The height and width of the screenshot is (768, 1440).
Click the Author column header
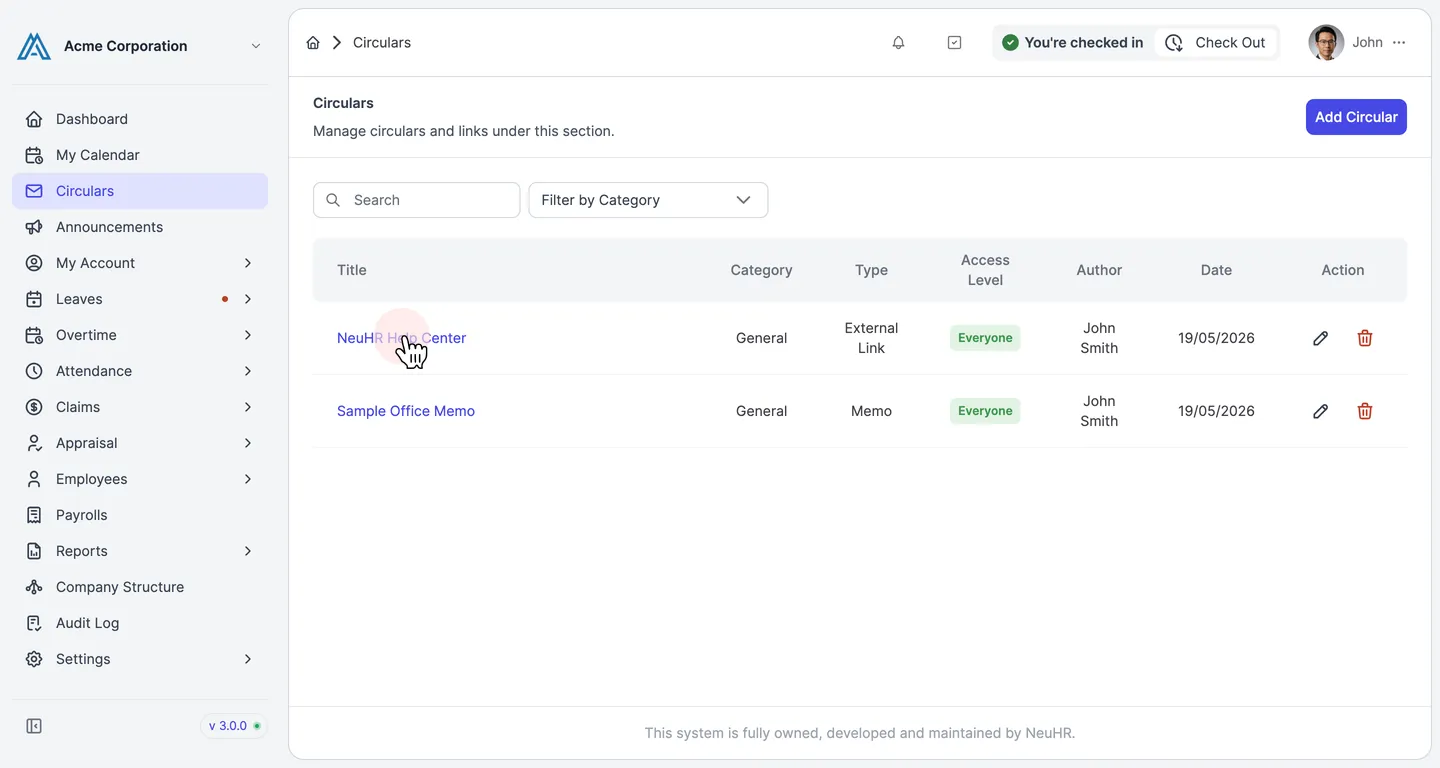[x=1099, y=270]
